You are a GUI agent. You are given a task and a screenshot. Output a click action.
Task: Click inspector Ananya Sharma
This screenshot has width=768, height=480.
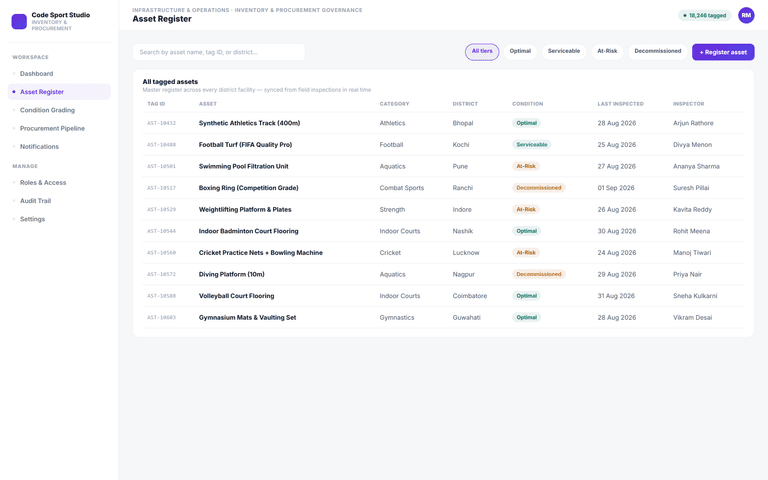pos(696,166)
